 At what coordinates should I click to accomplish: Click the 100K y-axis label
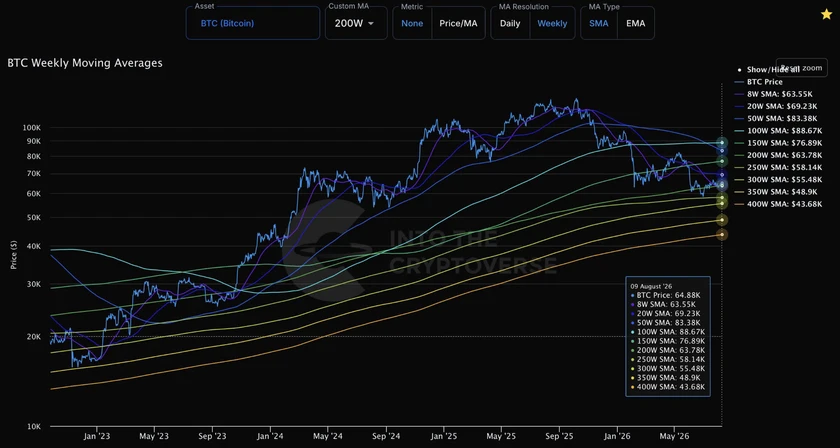click(x=32, y=128)
